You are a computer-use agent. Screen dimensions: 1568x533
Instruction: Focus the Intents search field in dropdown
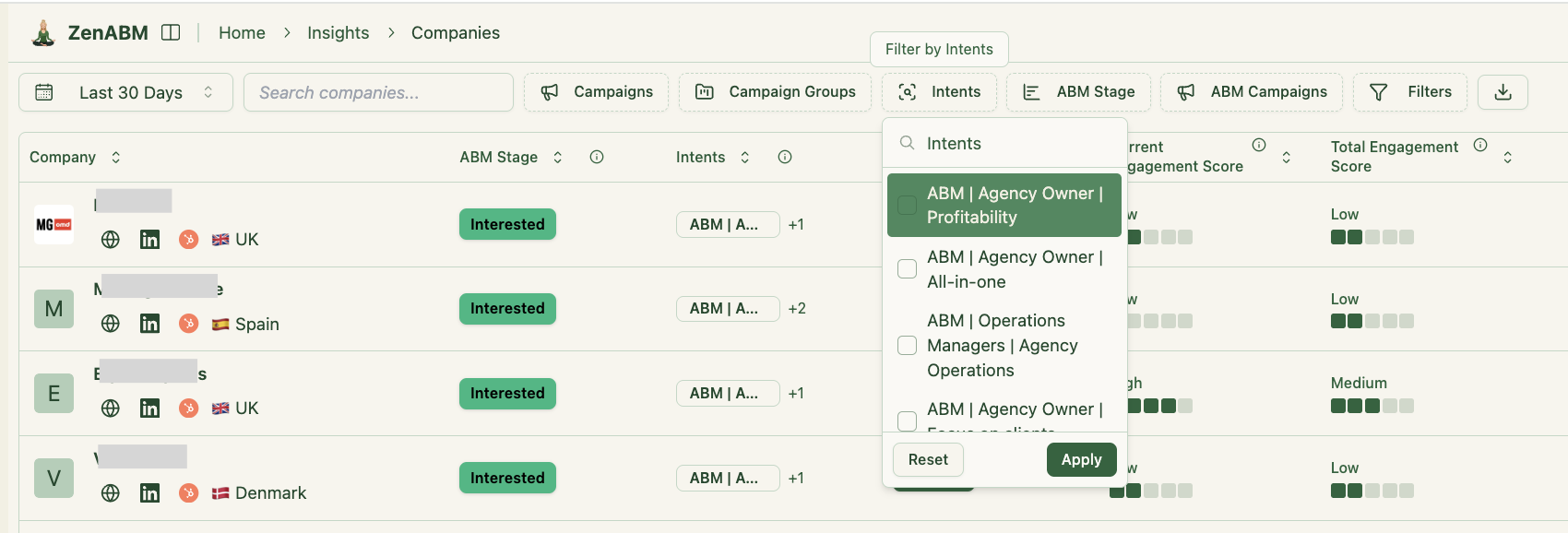[1005, 143]
